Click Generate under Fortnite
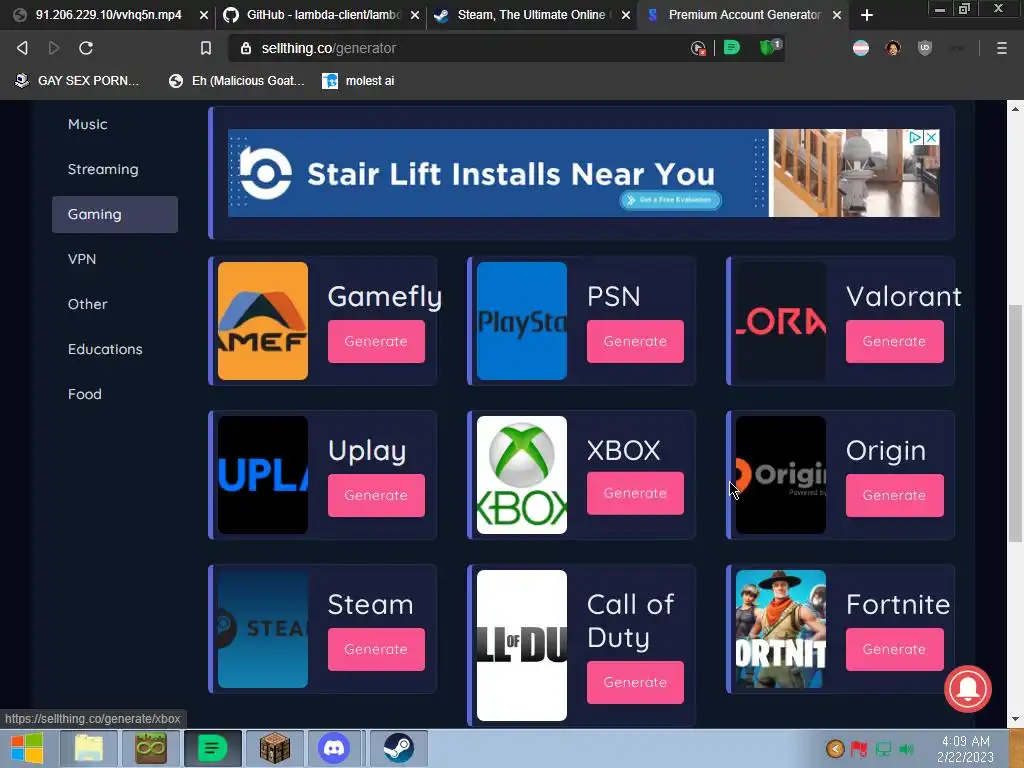Viewport: 1024px width, 768px height. 895,650
